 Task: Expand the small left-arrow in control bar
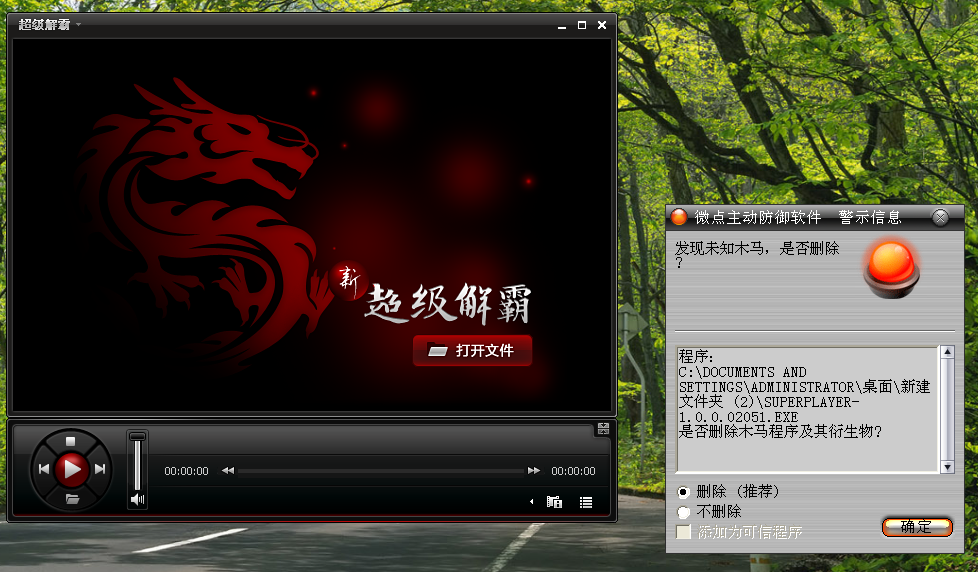531,502
